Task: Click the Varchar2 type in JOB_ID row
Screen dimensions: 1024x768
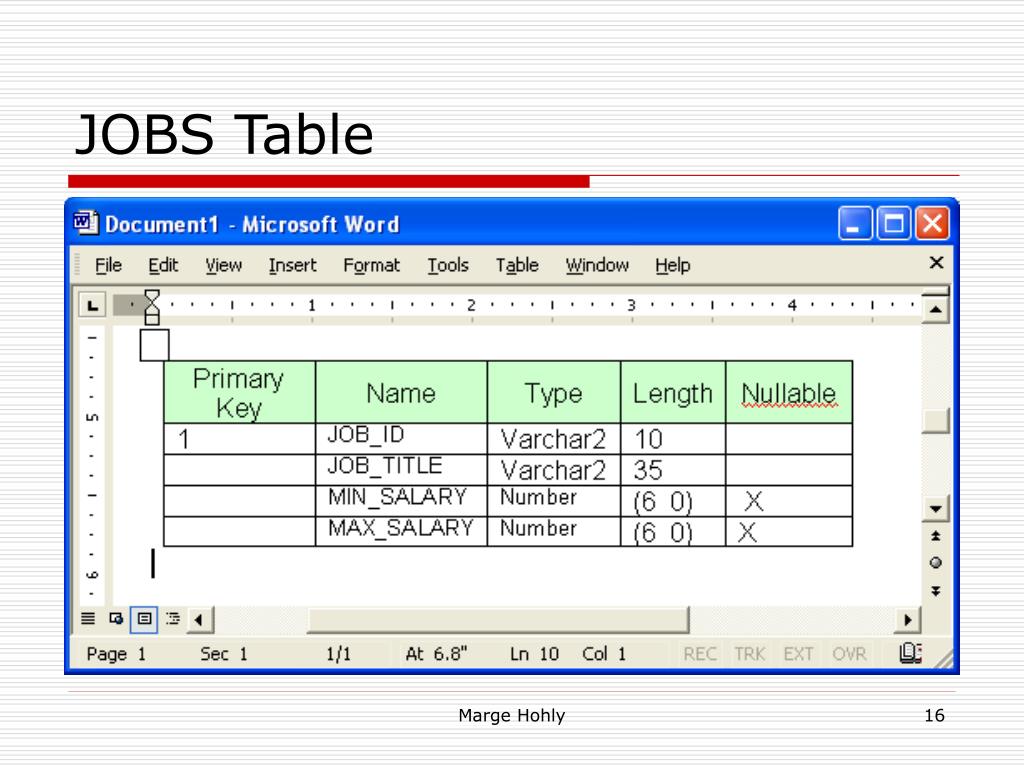Action: [554, 439]
